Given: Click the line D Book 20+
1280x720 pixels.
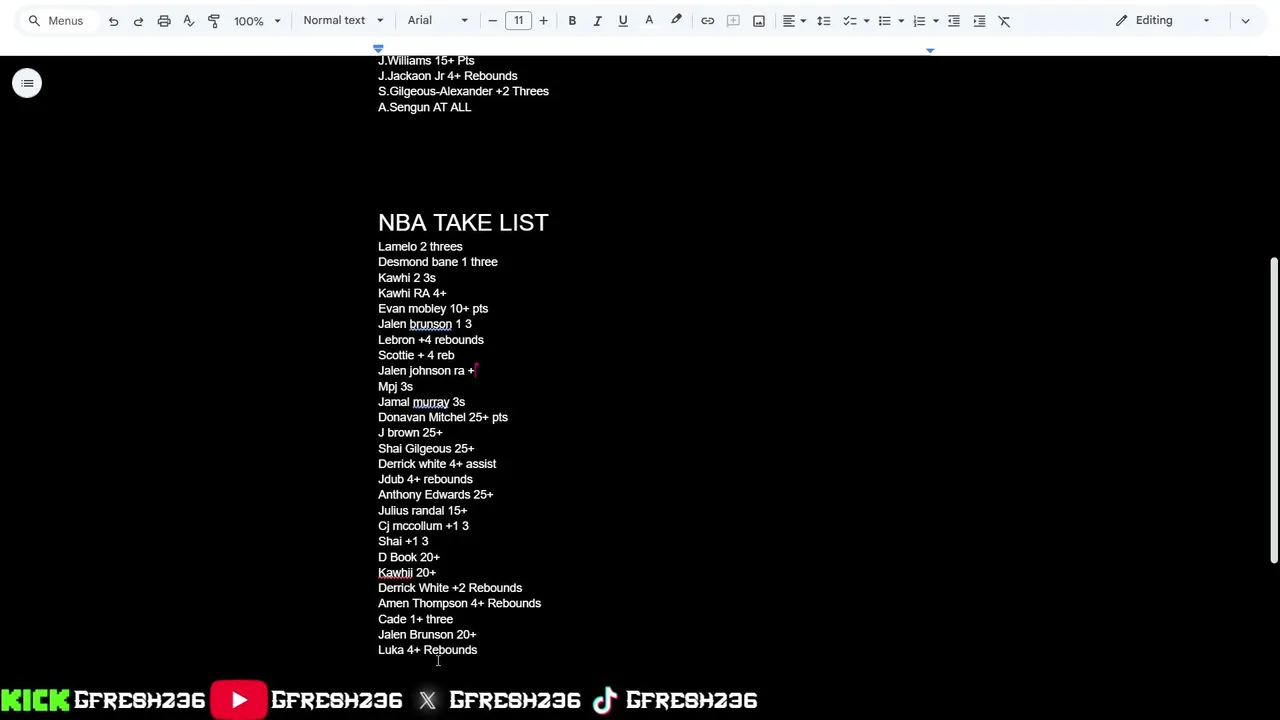Looking at the screenshot, I should click(409, 557).
